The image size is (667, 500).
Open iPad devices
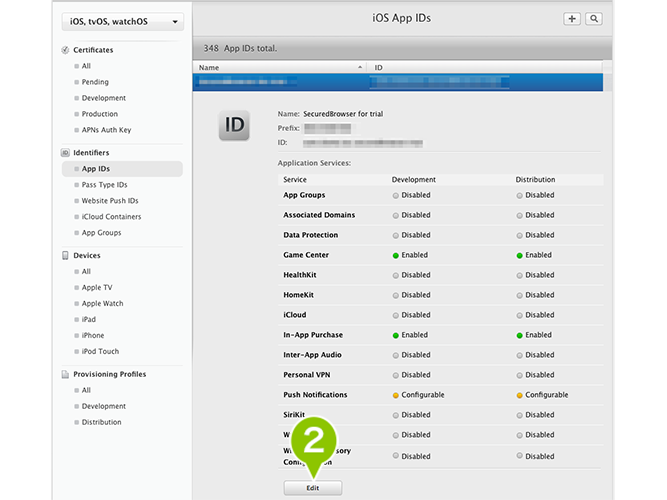coord(89,319)
